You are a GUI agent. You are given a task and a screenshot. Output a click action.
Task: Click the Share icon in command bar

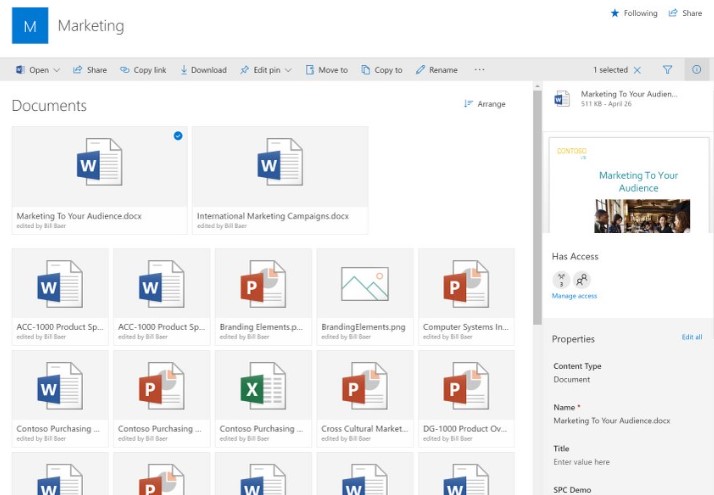click(79, 70)
